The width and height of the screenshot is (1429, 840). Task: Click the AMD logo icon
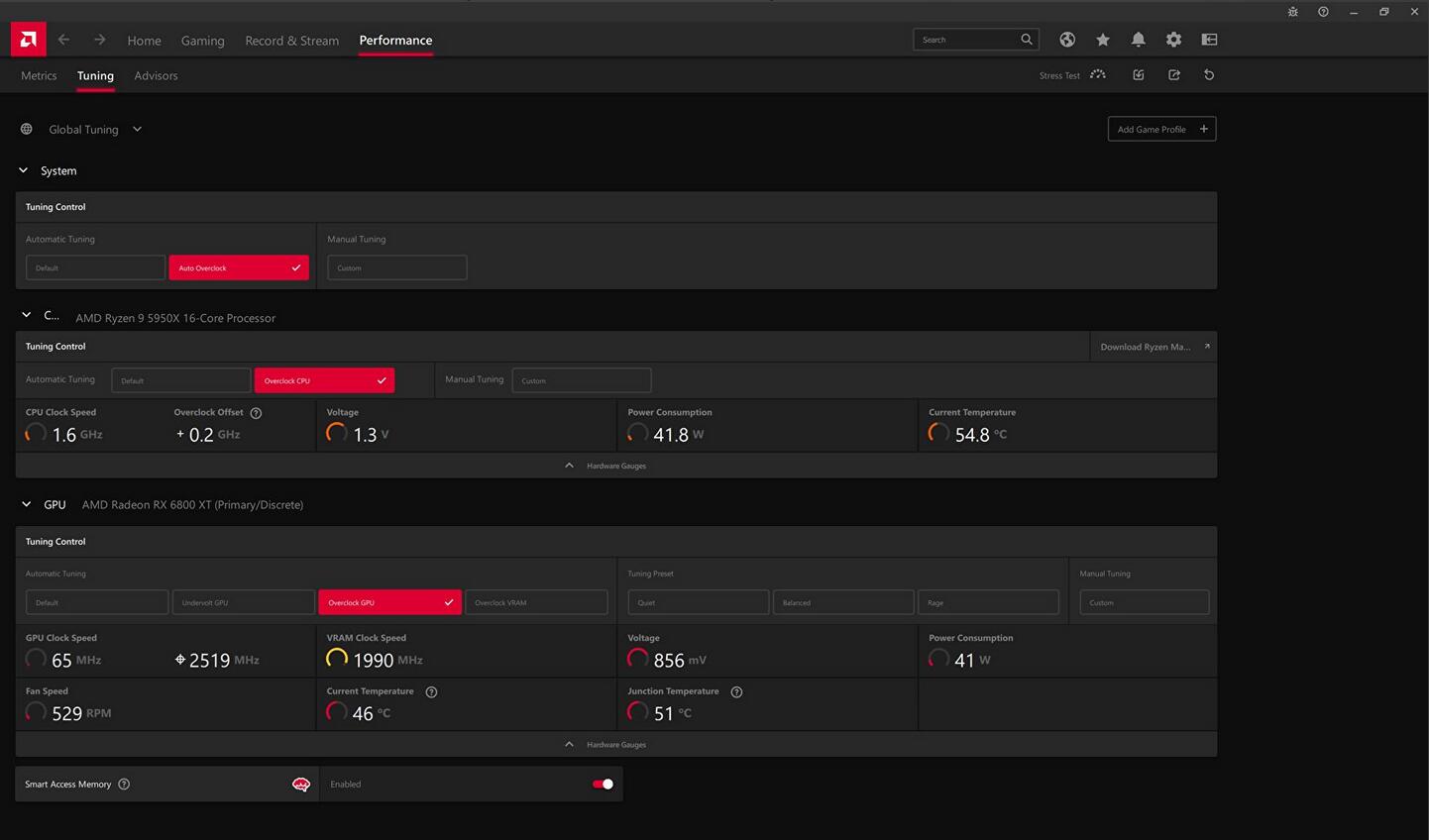point(28,40)
